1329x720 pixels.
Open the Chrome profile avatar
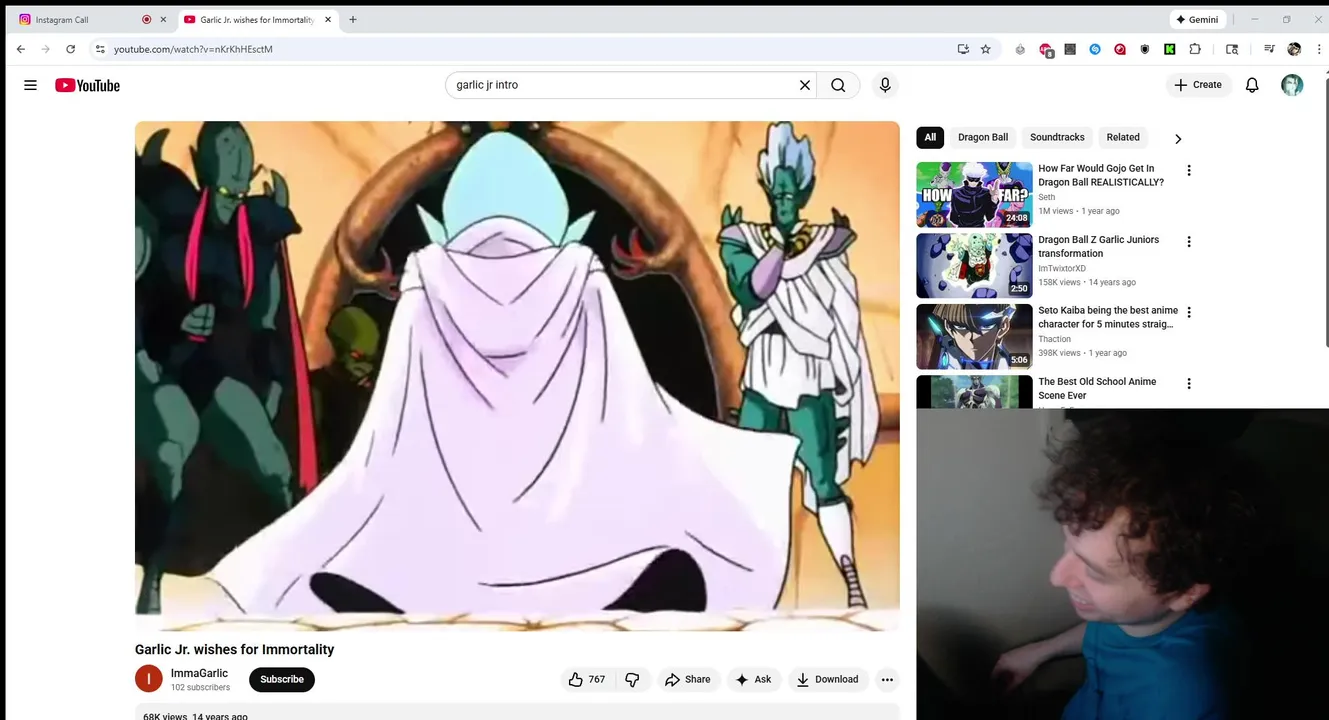pyautogui.click(x=1294, y=49)
